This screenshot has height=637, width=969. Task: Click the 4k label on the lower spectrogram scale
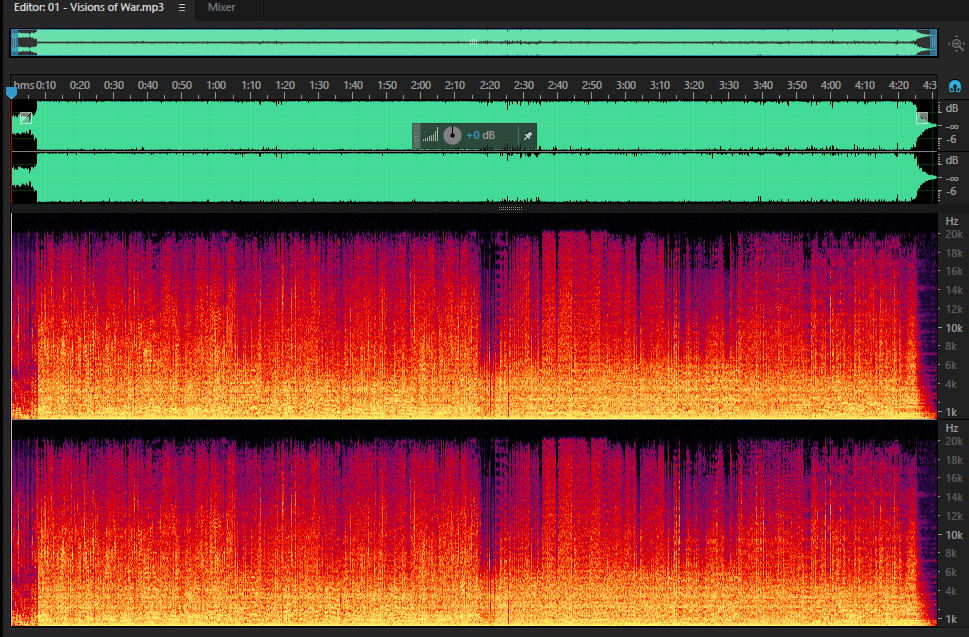[x=951, y=591]
